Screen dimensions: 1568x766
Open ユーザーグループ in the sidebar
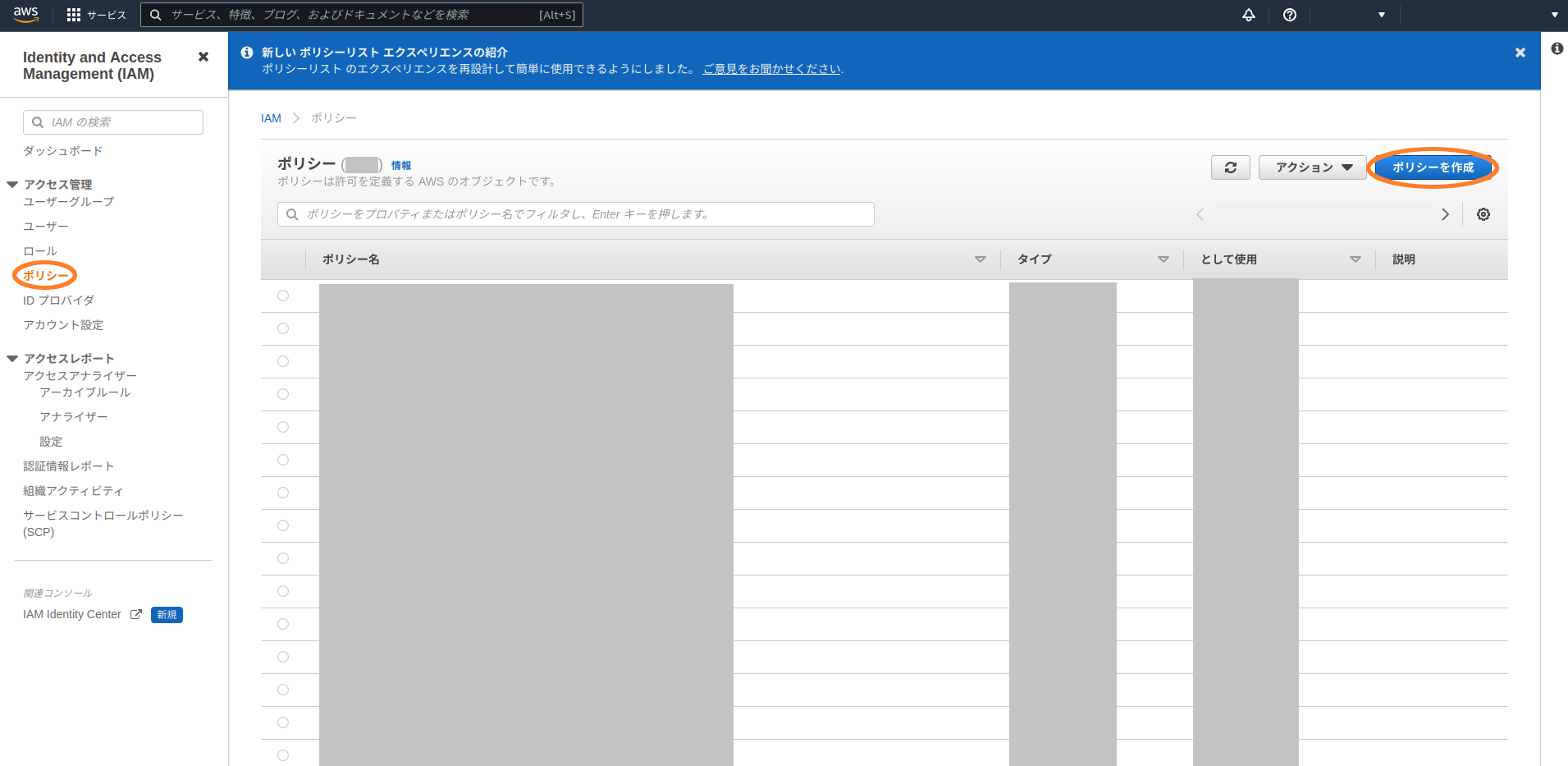coord(68,202)
